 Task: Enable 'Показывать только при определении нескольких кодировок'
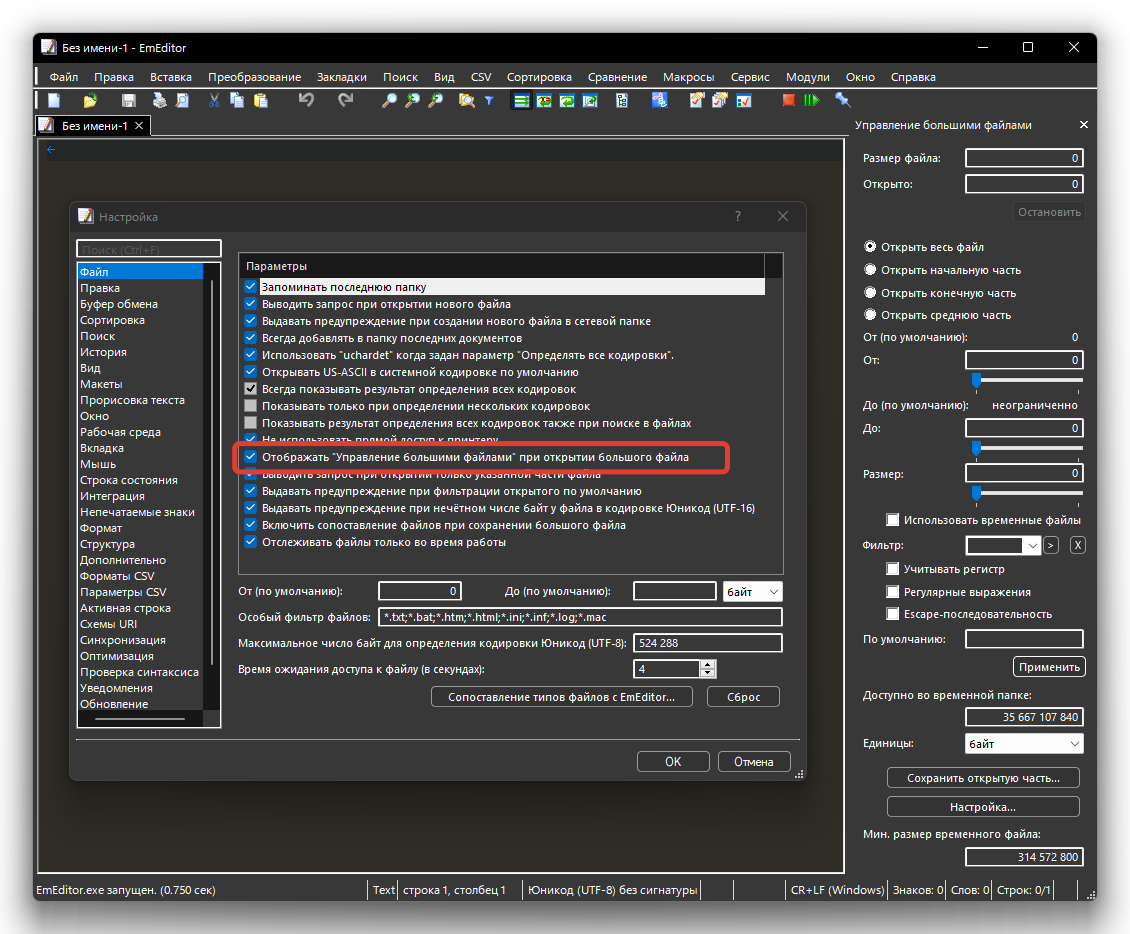pyautogui.click(x=251, y=406)
